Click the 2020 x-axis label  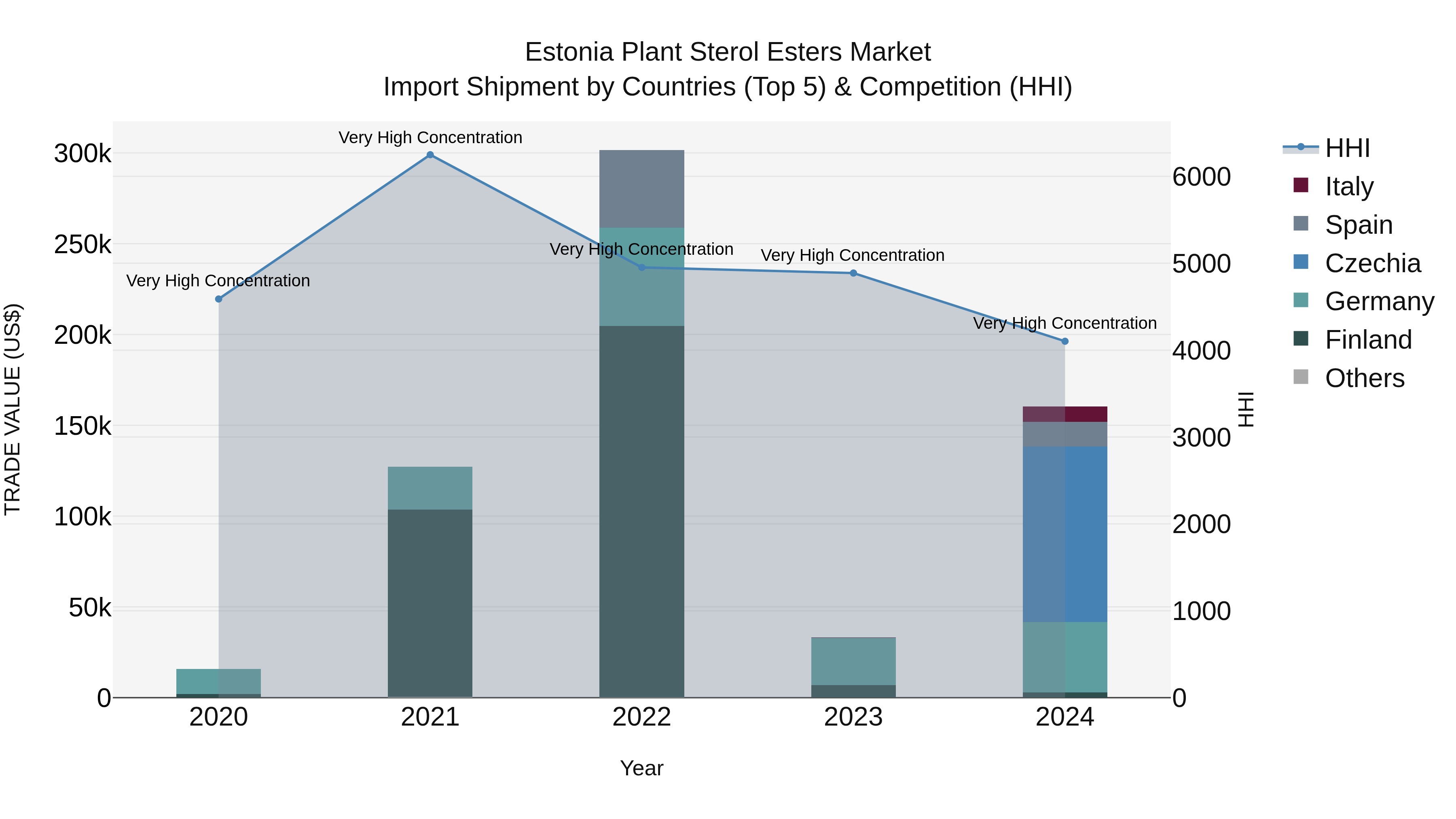(219, 717)
